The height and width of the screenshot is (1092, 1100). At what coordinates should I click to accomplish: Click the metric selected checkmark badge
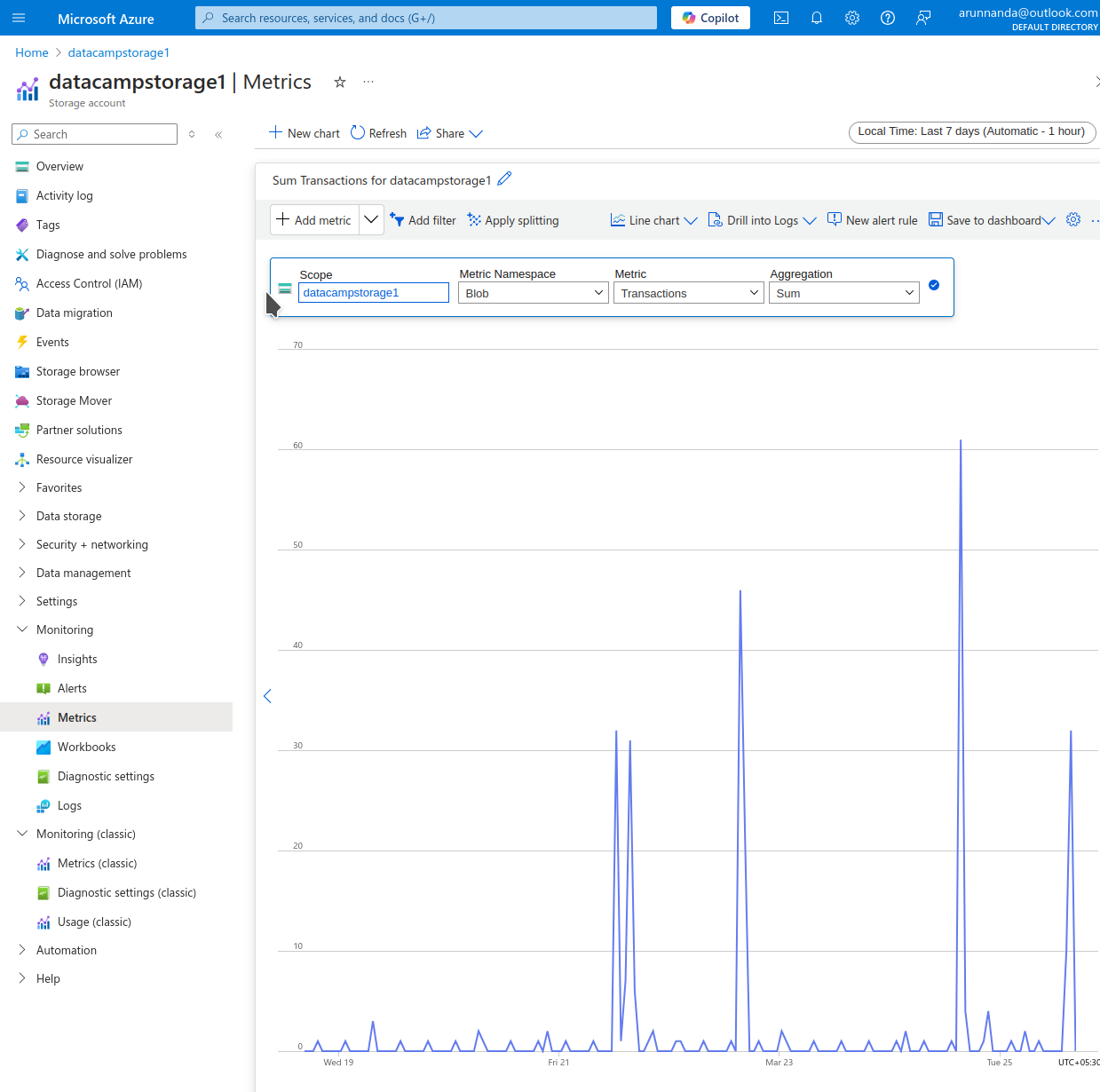[934, 285]
